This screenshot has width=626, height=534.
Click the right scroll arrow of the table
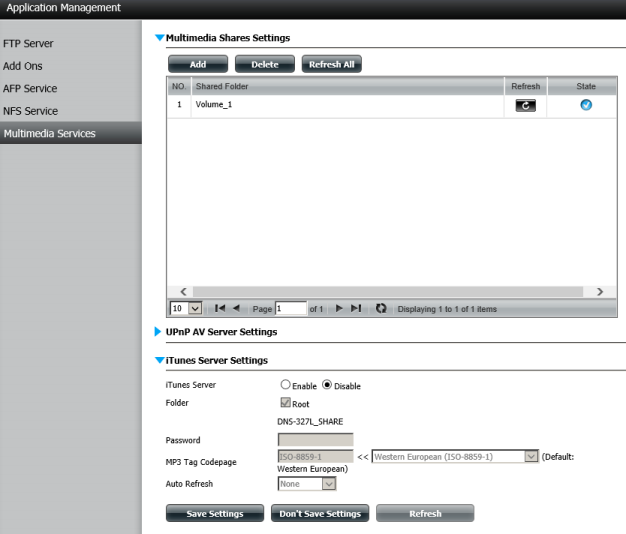click(x=600, y=292)
